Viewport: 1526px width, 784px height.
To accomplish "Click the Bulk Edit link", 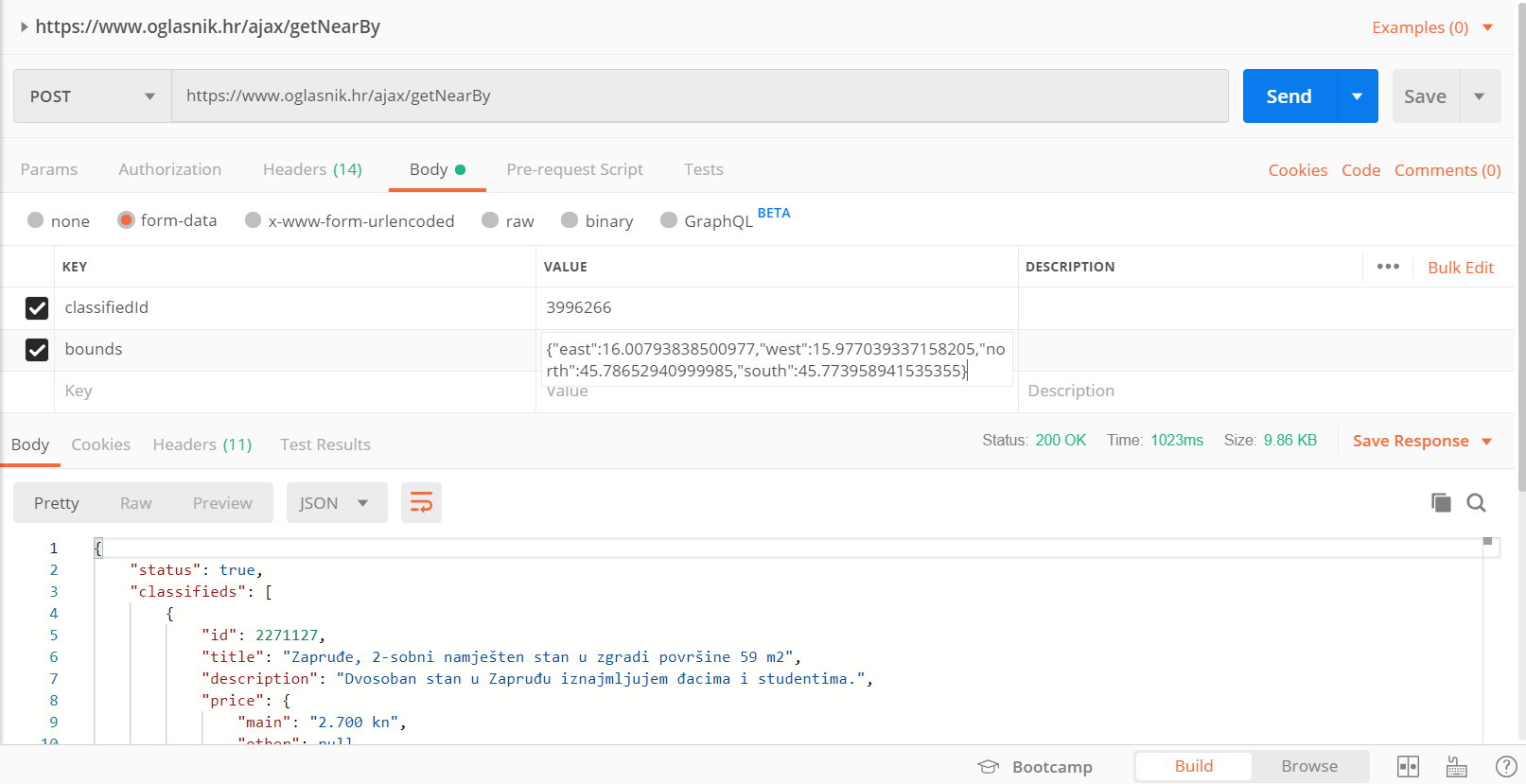I will click(1461, 268).
